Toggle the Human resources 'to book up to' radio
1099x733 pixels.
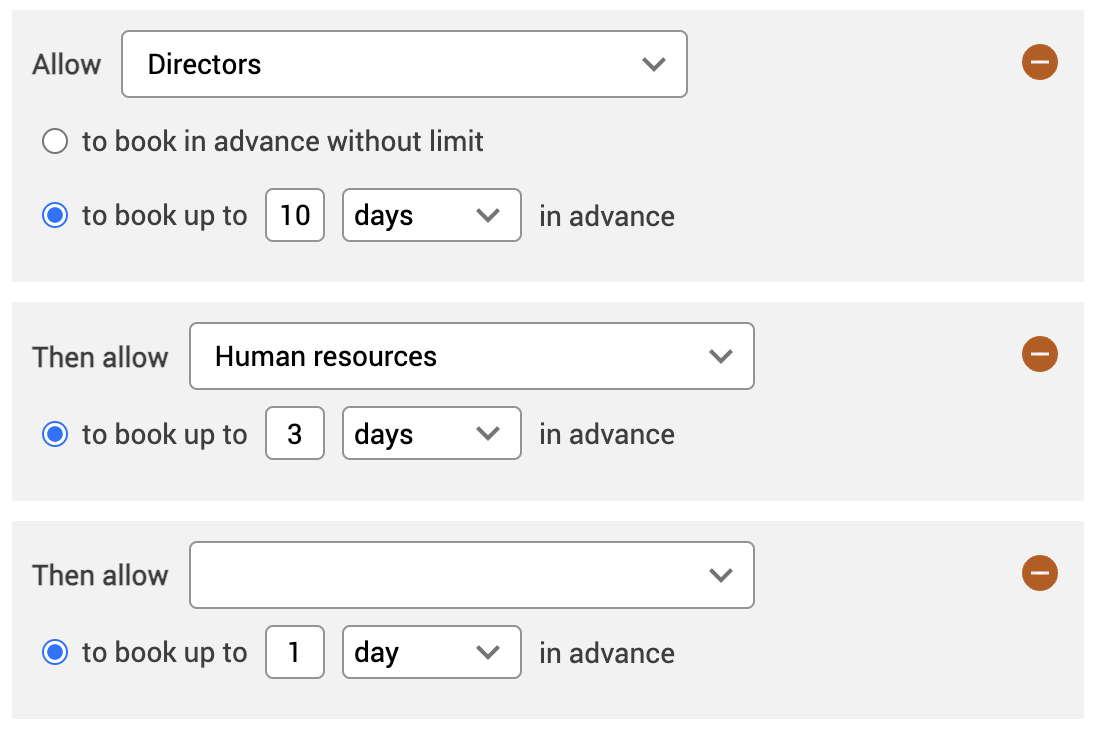pyautogui.click(x=55, y=434)
